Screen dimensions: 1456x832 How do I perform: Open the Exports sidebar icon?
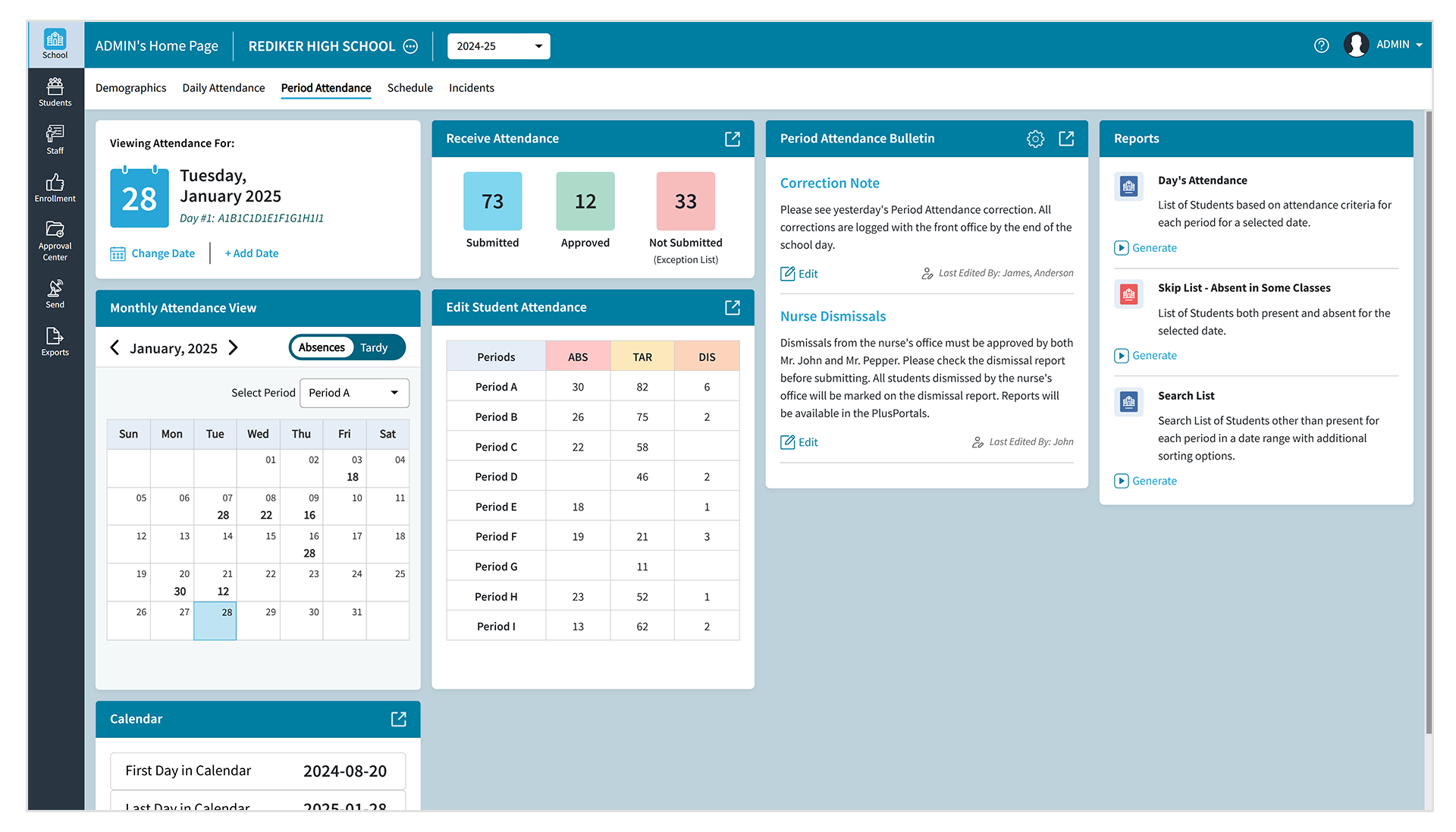(x=55, y=341)
